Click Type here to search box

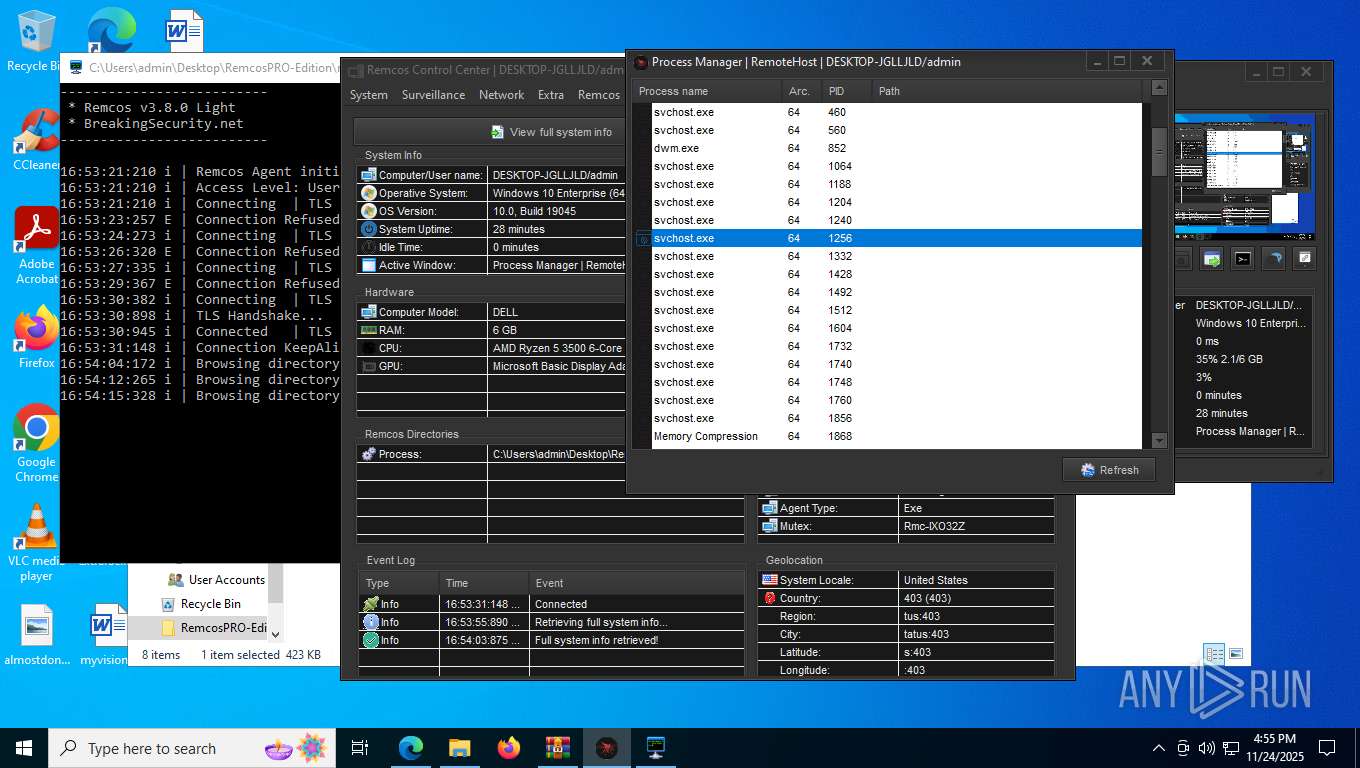191,747
